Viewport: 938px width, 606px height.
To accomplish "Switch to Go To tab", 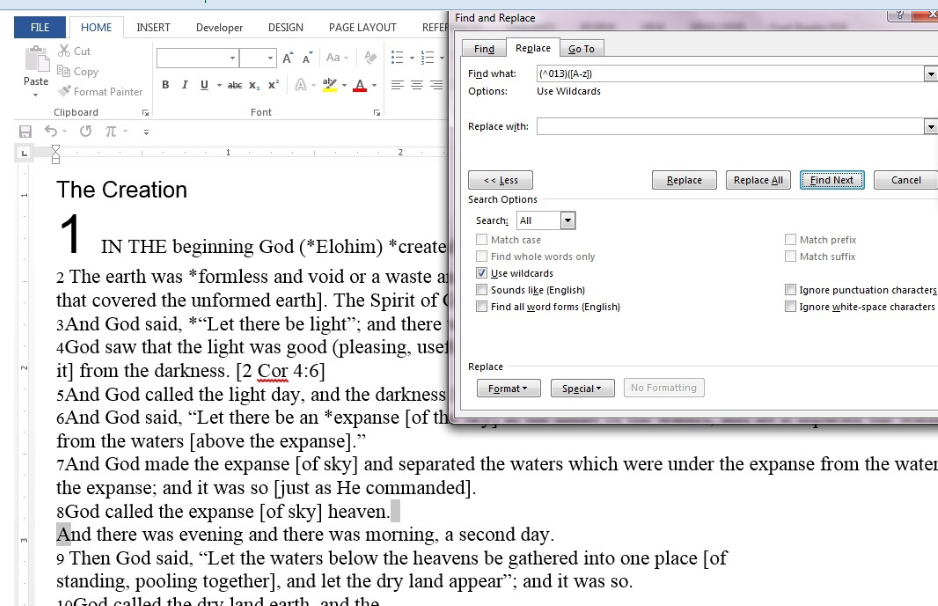I will point(581,48).
